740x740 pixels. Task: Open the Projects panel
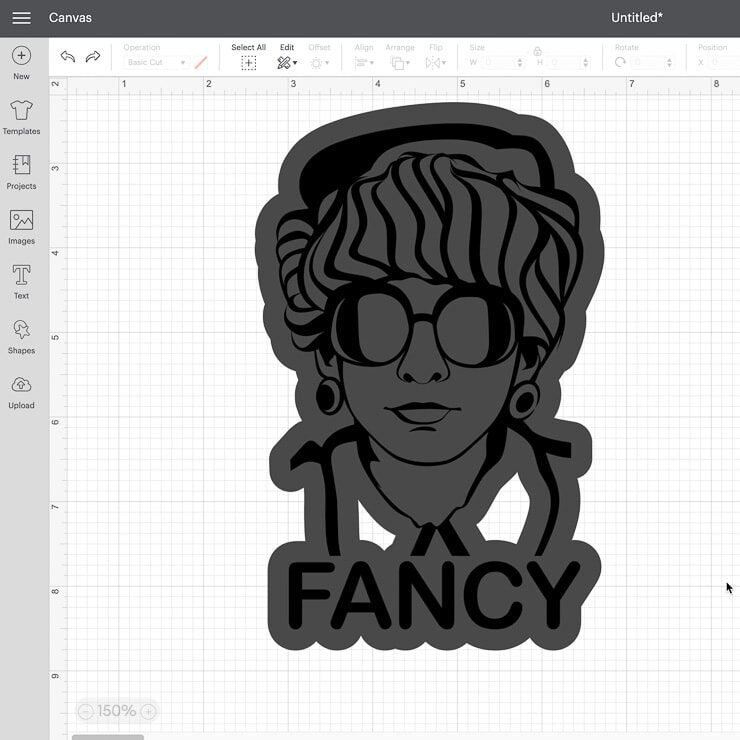(21, 172)
